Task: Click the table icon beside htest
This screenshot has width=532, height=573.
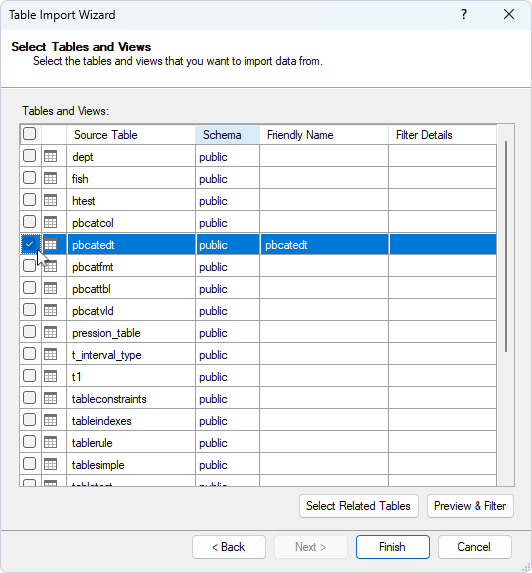Action: tap(50, 200)
